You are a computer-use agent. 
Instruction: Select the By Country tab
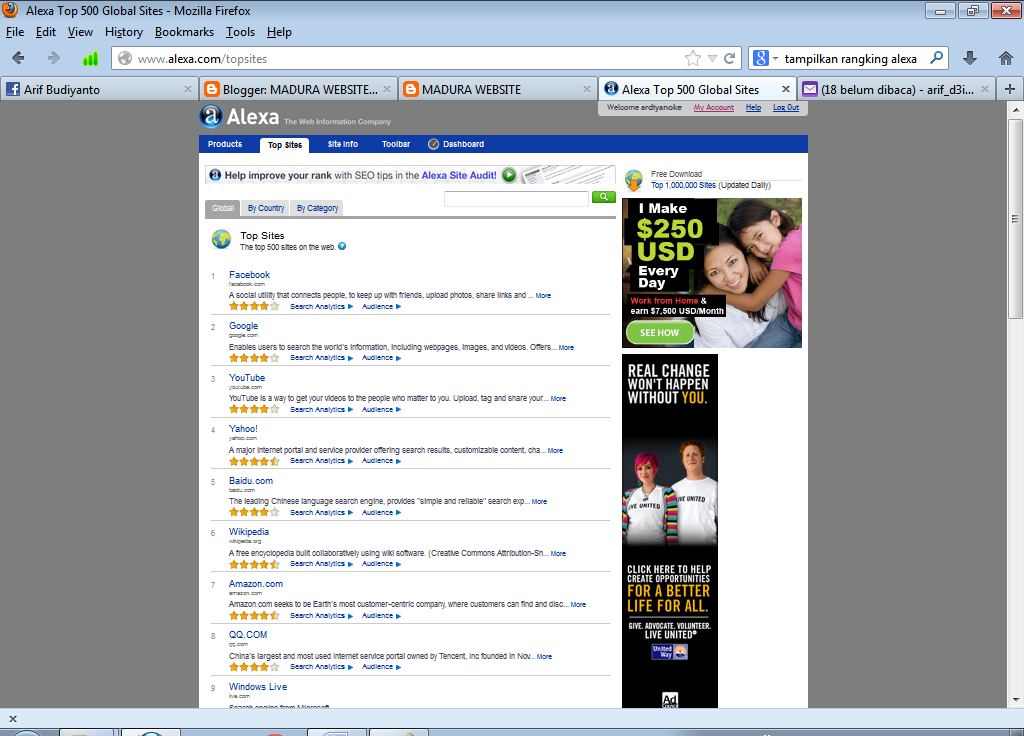(x=266, y=208)
